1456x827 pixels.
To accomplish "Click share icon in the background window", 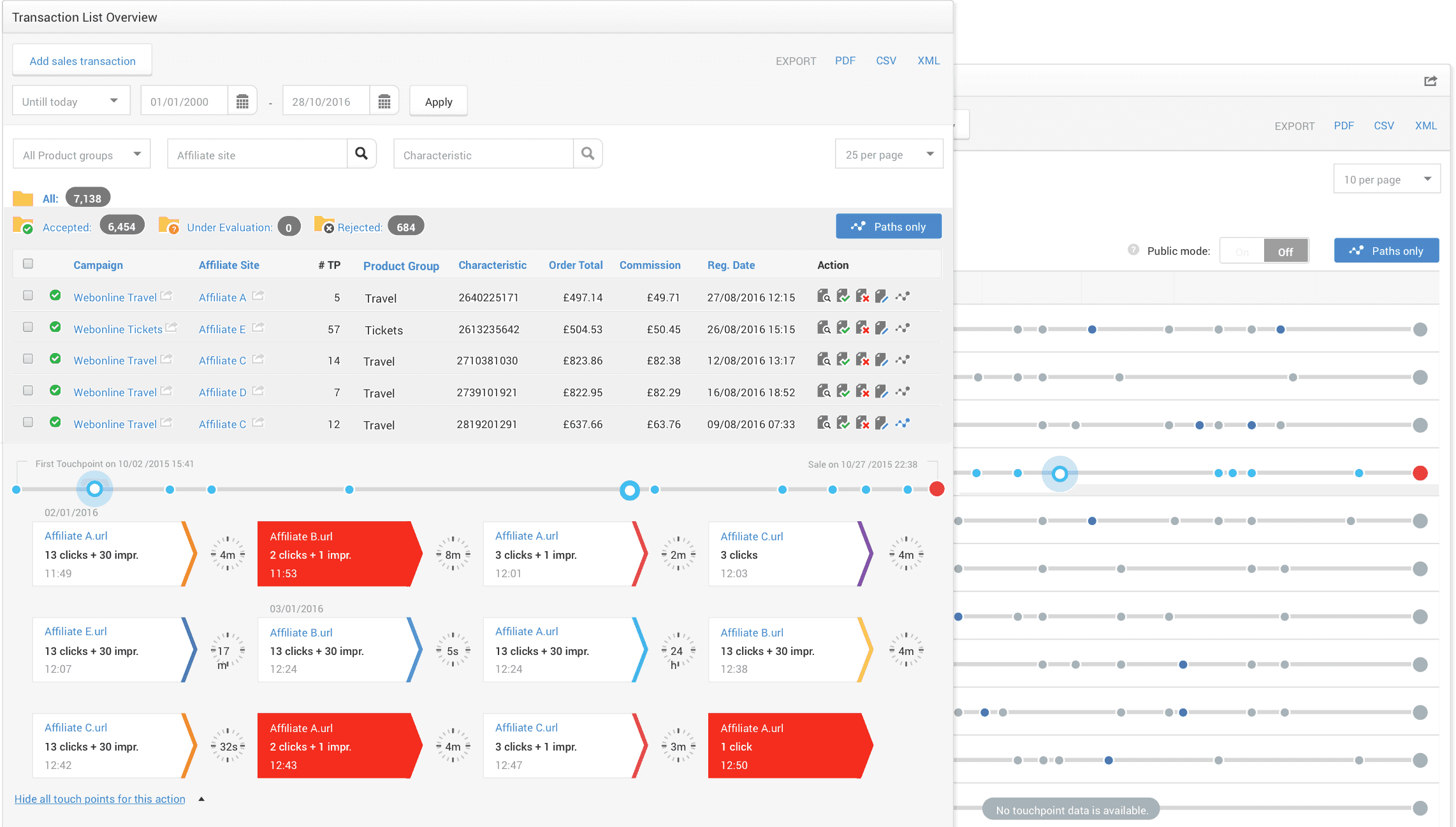I will click(1431, 81).
